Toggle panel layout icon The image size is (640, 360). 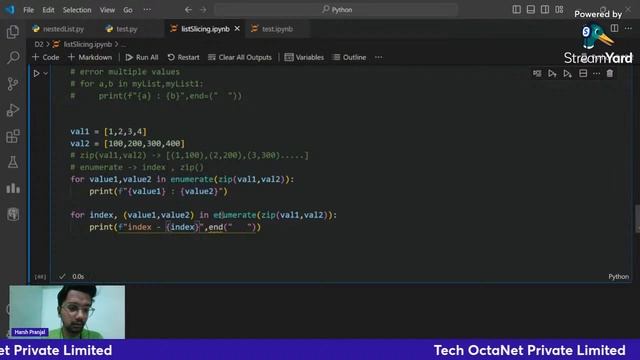click(531, 9)
